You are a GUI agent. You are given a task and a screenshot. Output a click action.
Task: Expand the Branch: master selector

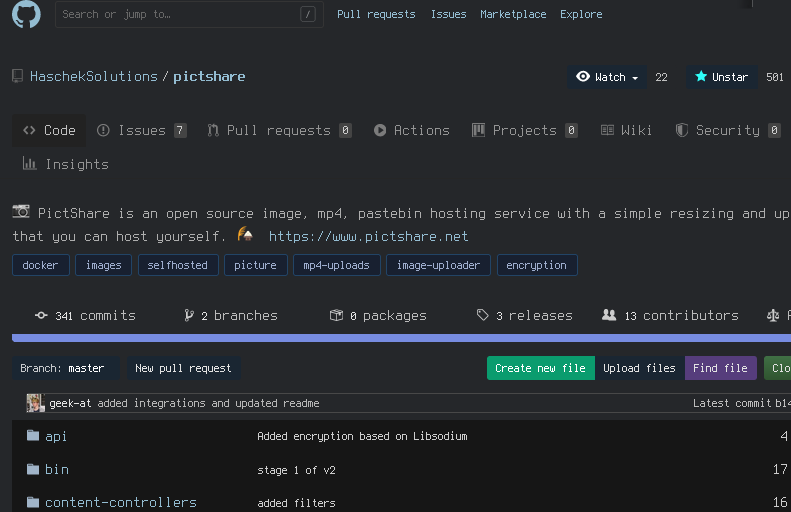tap(63, 368)
